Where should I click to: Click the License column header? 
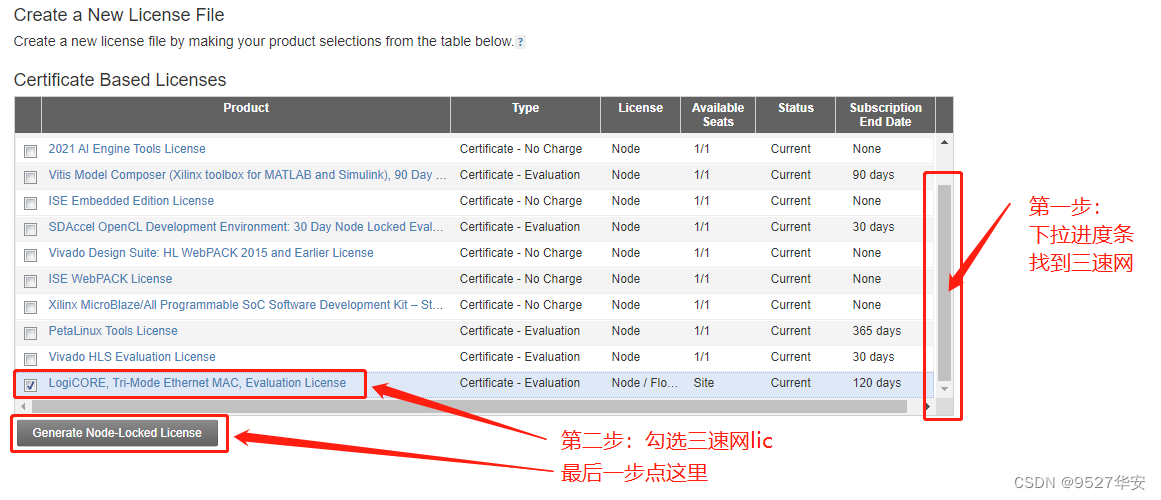click(x=640, y=115)
